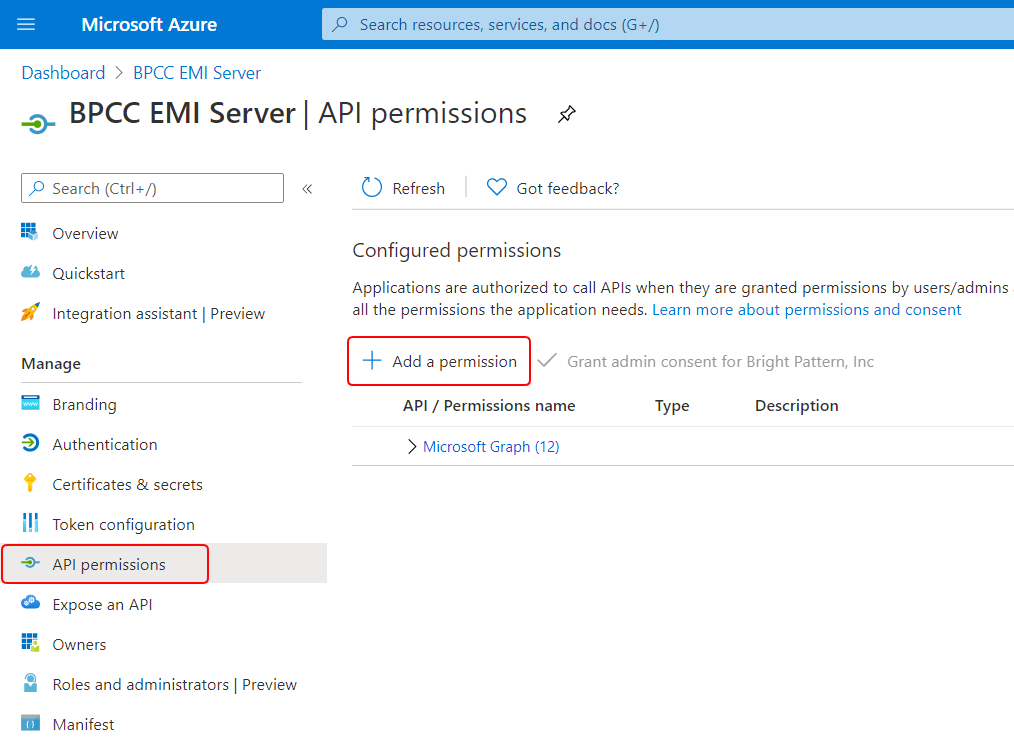The width and height of the screenshot is (1014, 741).
Task: Open the hamburger portal menu
Action: (x=26, y=25)
